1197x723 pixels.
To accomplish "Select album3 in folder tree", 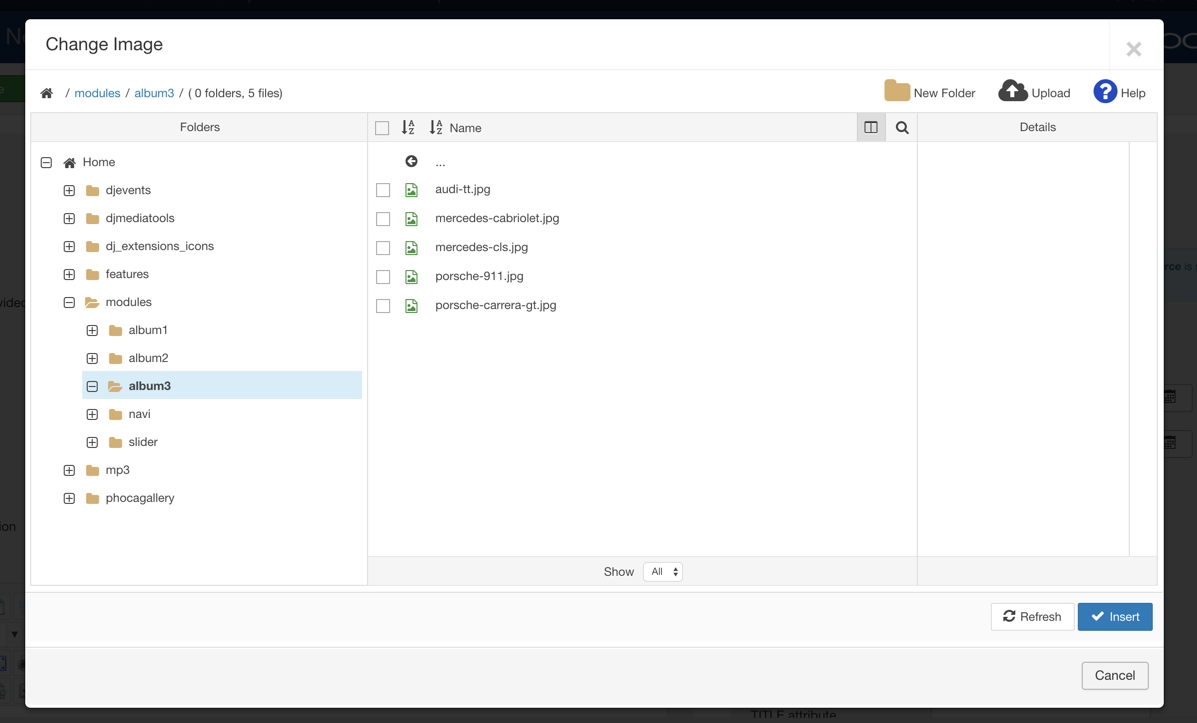I will pos(150,386).
